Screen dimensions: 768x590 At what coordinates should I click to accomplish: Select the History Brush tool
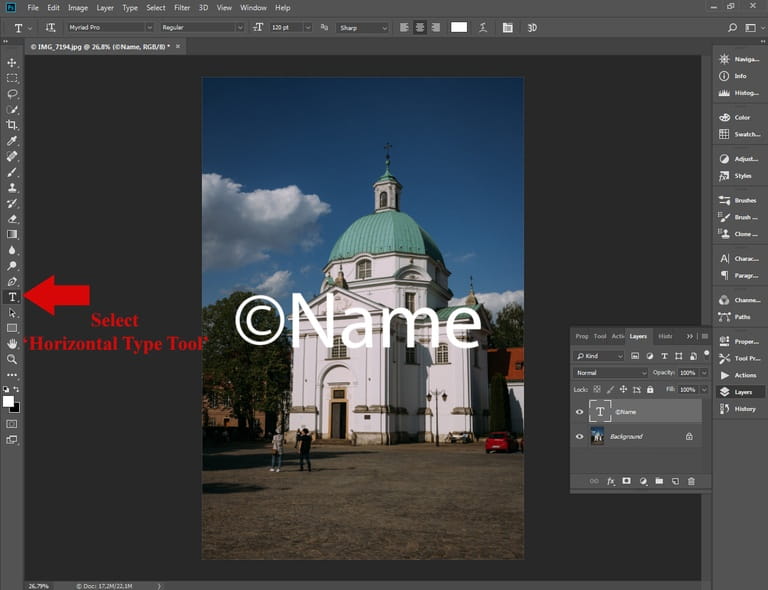coord(12,203)
